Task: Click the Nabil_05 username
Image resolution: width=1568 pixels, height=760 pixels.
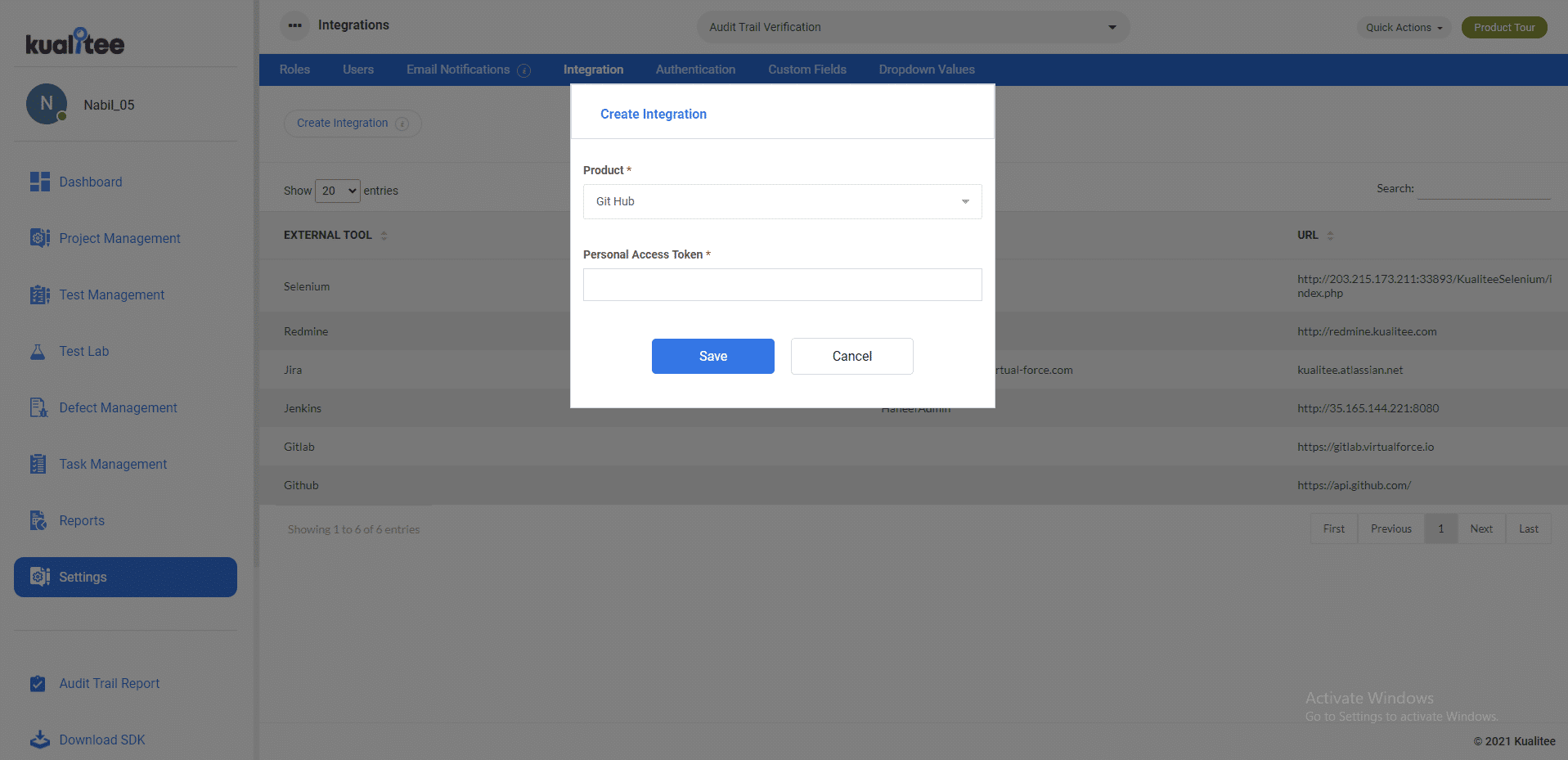Action: tap(109, 105)
